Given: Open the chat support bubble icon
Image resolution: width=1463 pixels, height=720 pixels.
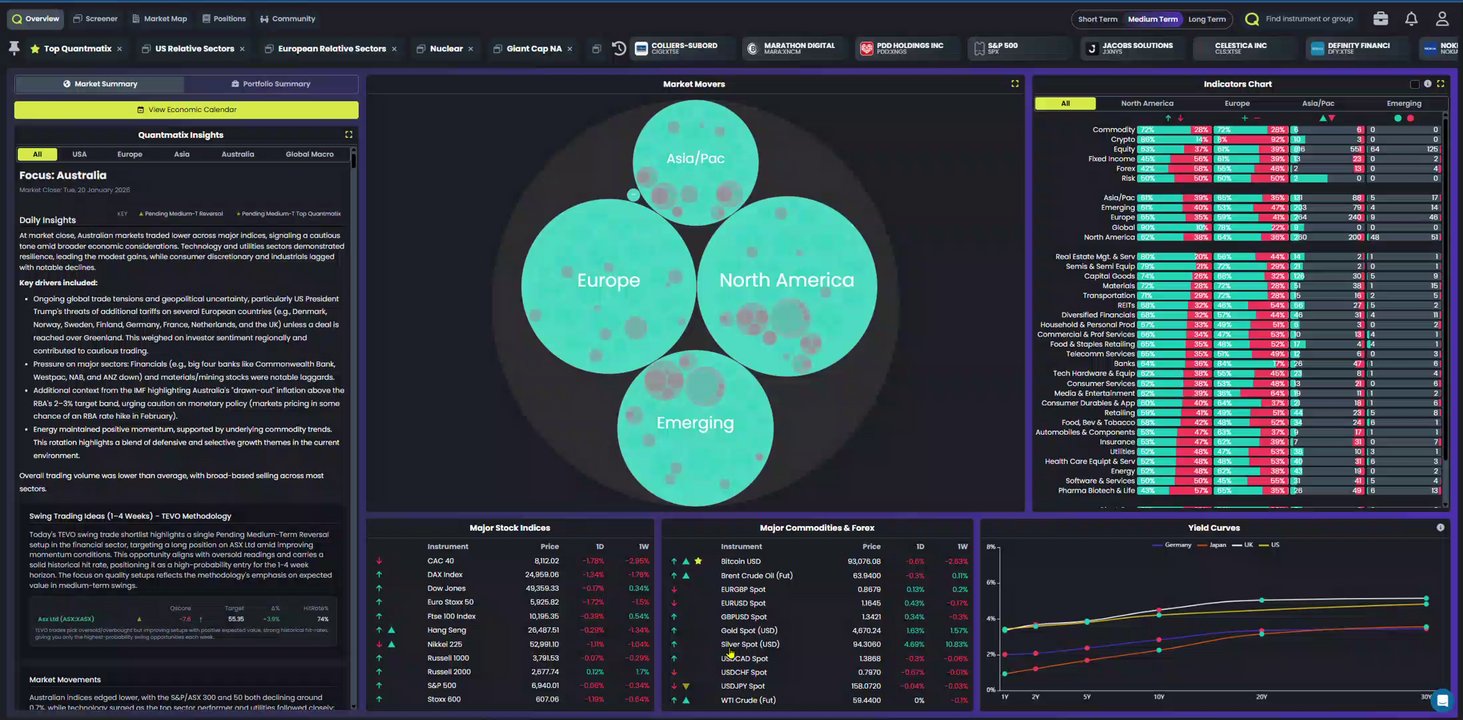Looking at the screenshot, I should 1441,699.
